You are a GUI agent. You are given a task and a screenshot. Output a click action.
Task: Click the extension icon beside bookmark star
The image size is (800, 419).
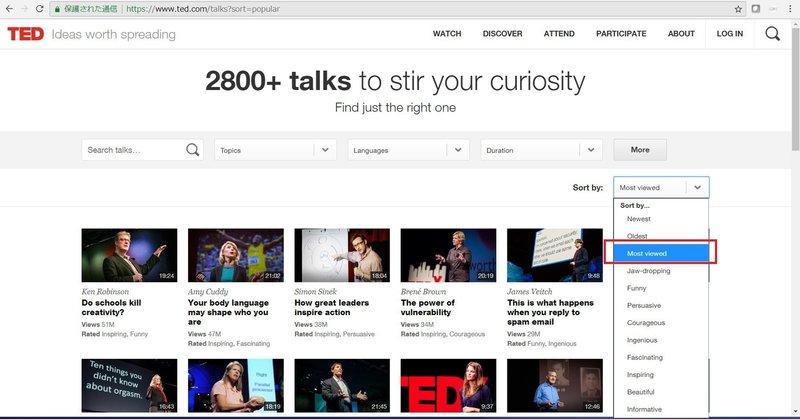(756, 9)
